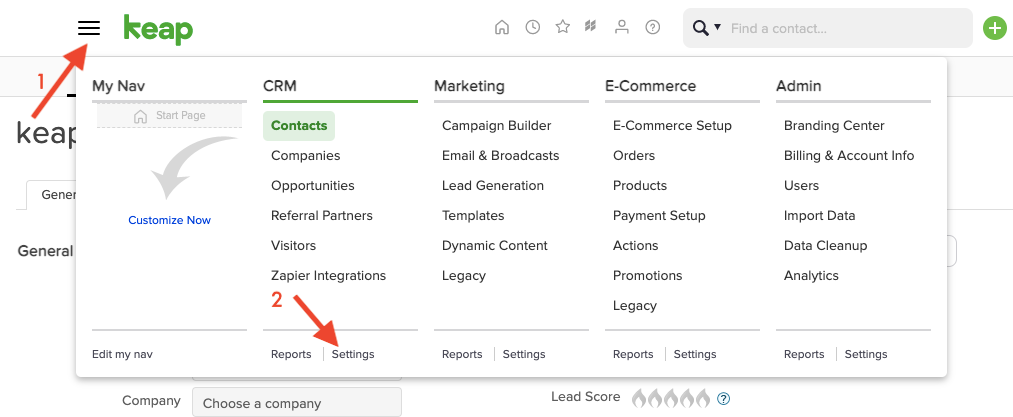Screen dimensions: 1013x417
Task: Open Zapier Integrations
Action: click(328, 275)
